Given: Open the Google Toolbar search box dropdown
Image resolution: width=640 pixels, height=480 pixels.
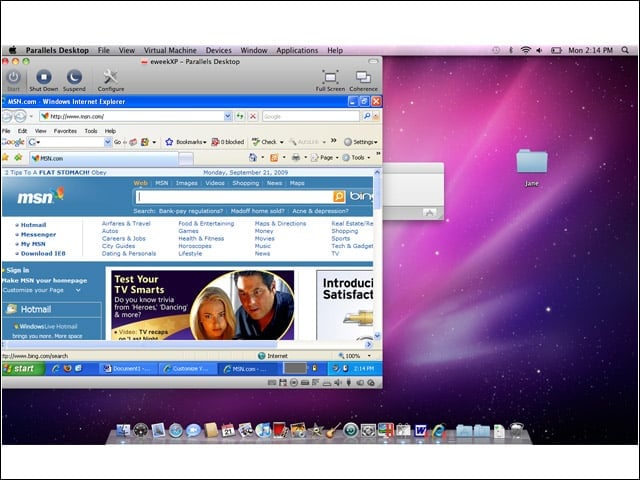Looking at the screenshot, I should click(108, 142).
